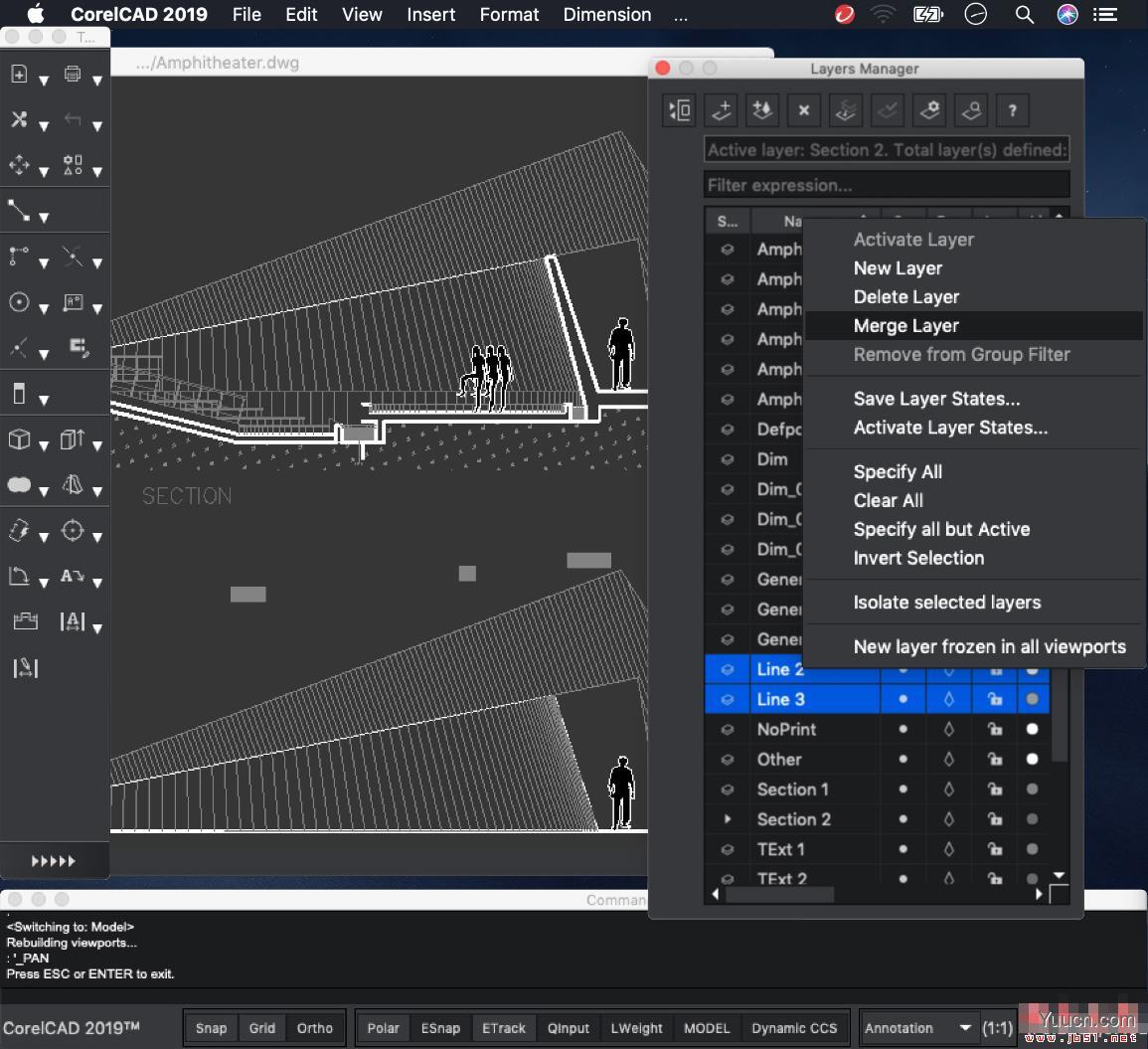Expand the Section 2 row arrow indicator
The height and width of the screenshot is (1049, 1148).
coord(727,819)
